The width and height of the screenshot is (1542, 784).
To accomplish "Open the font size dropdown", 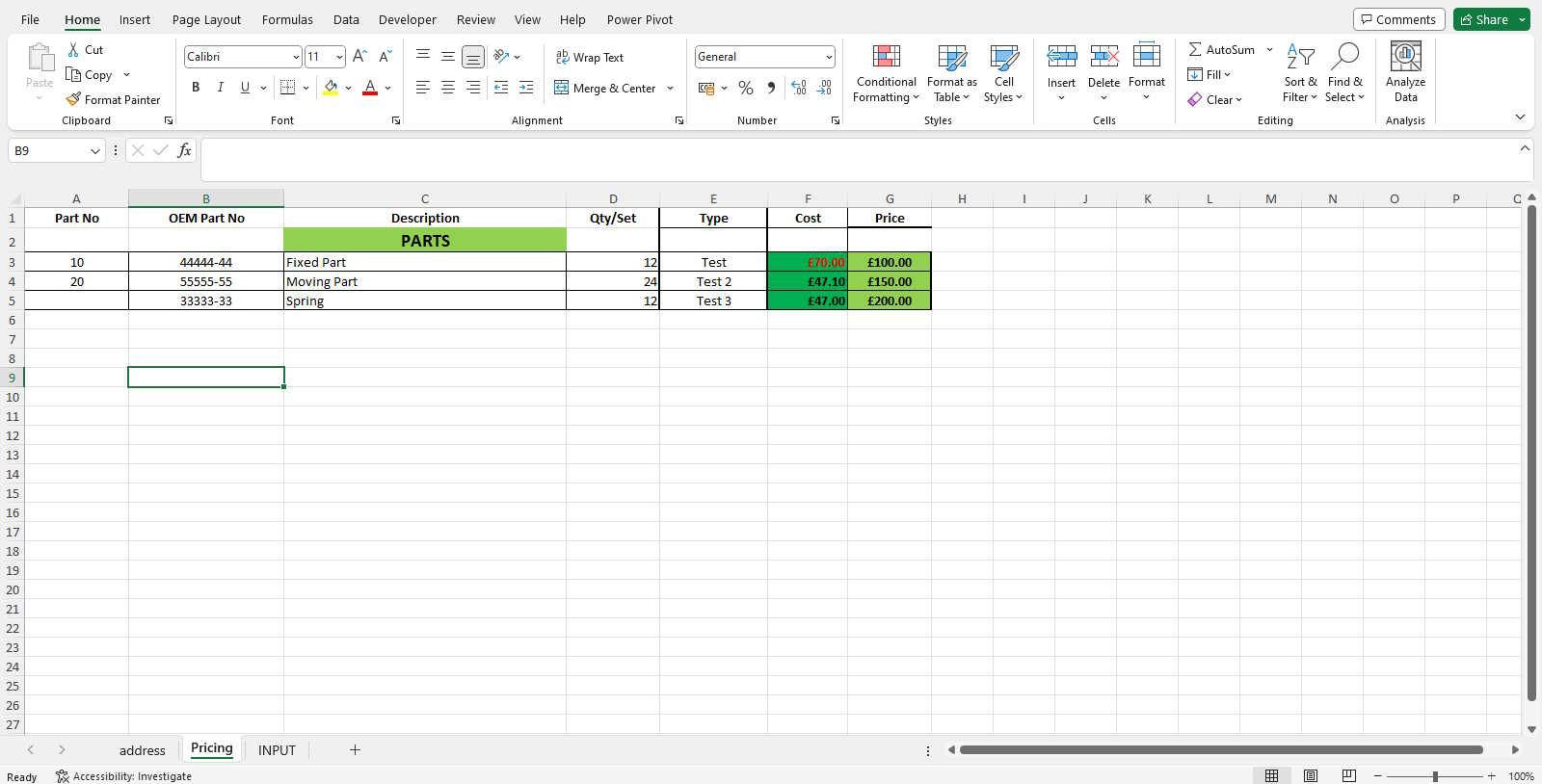I will pyautogui.click(x=339, y=57).
